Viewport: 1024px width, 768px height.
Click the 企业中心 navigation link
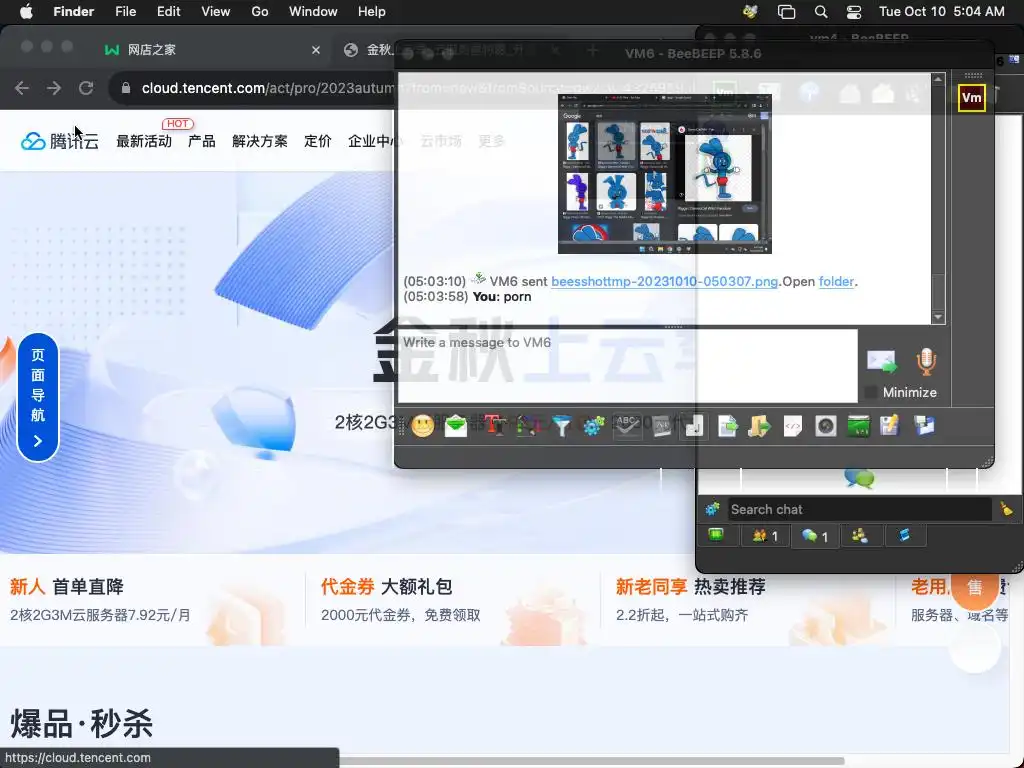tap(374, 141)
